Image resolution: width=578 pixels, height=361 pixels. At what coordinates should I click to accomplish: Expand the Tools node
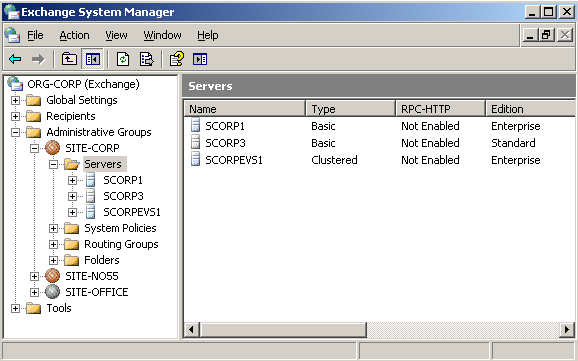pyautogui.click(x=15, y=308)
